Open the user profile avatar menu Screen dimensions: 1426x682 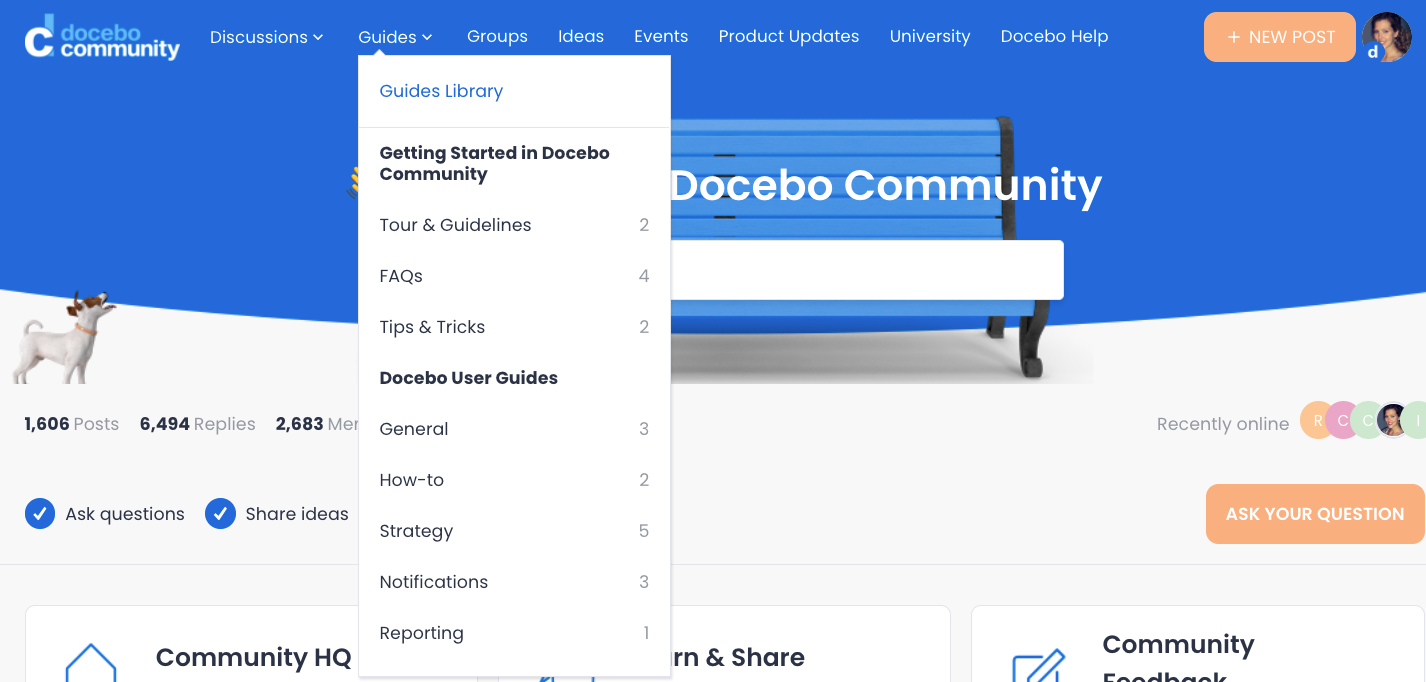click(1387, 37)
